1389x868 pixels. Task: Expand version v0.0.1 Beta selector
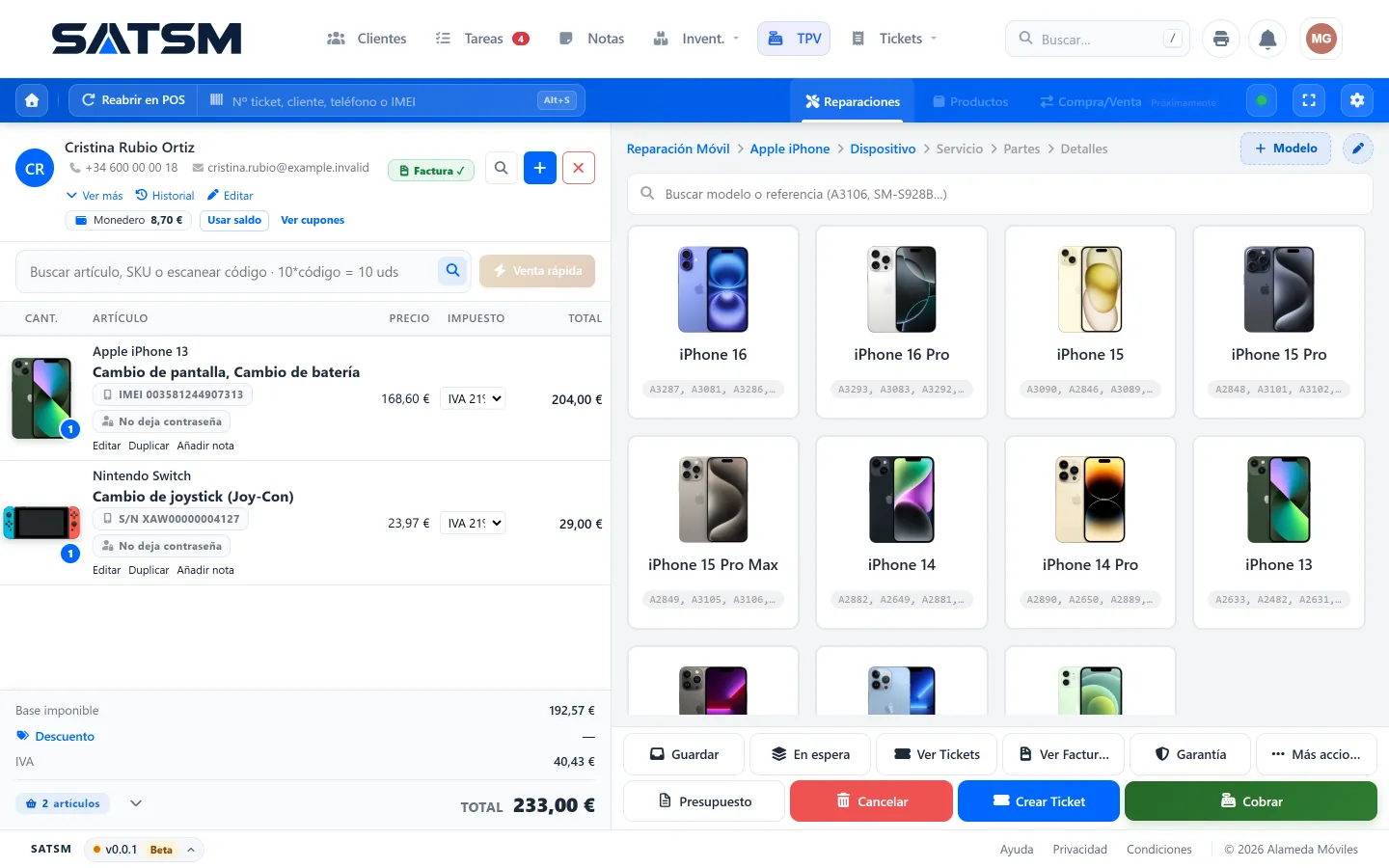144,850
